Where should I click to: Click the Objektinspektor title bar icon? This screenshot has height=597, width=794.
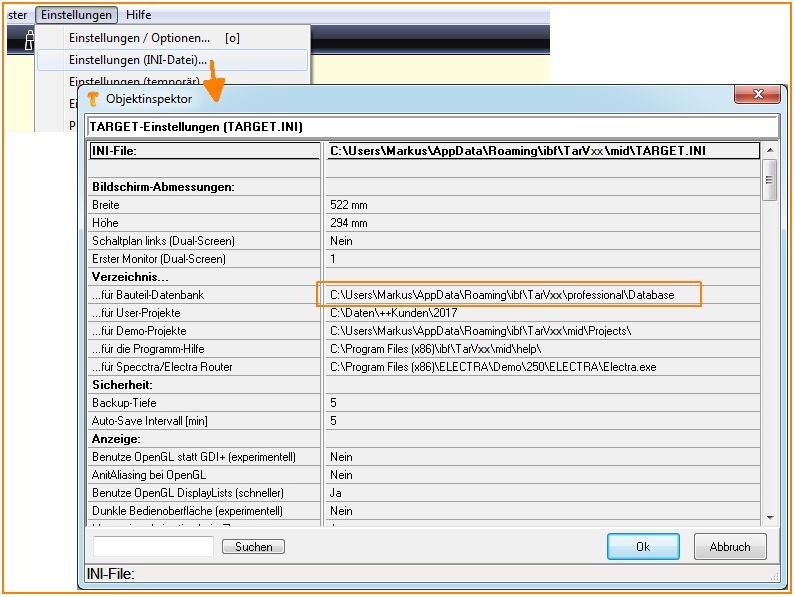click(x=94, y=99)
